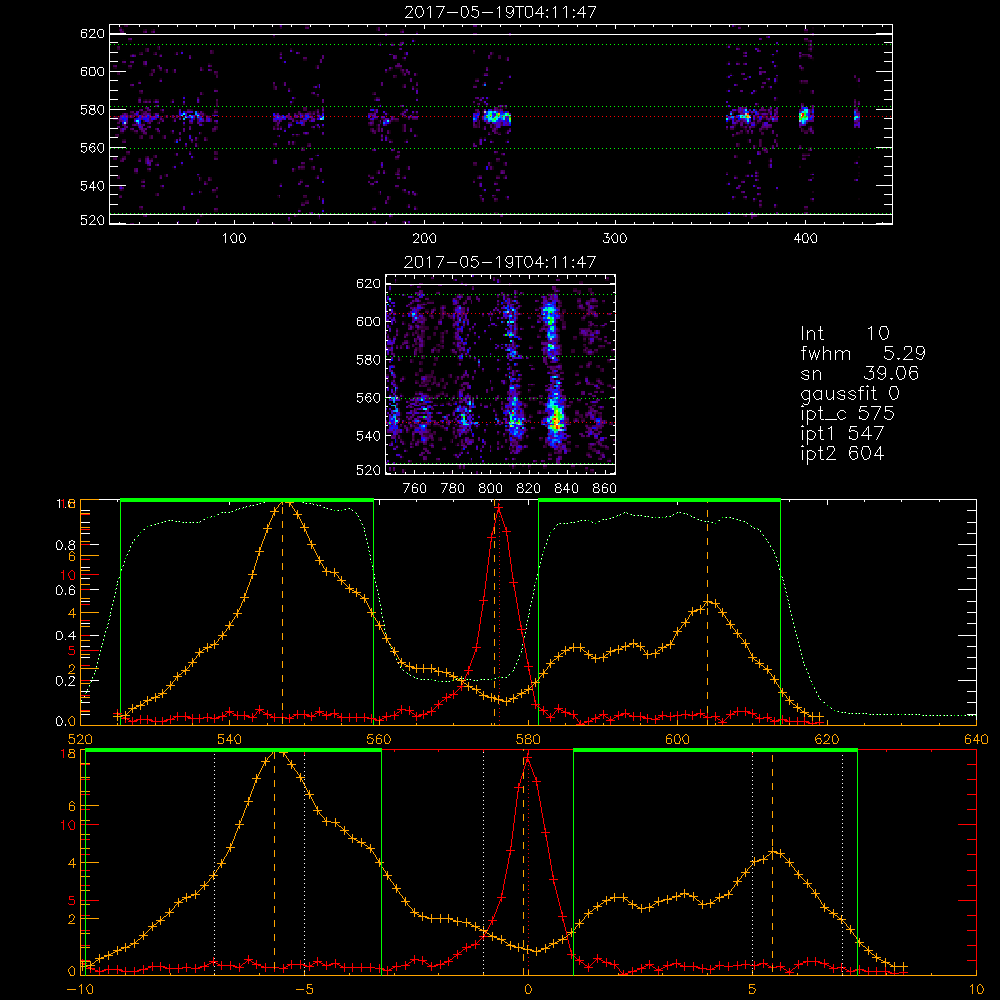This screenshot has width=1000, height=1000.
Task: Select the 'ipt1 547' readout text
Action: (x=842, y=434)
